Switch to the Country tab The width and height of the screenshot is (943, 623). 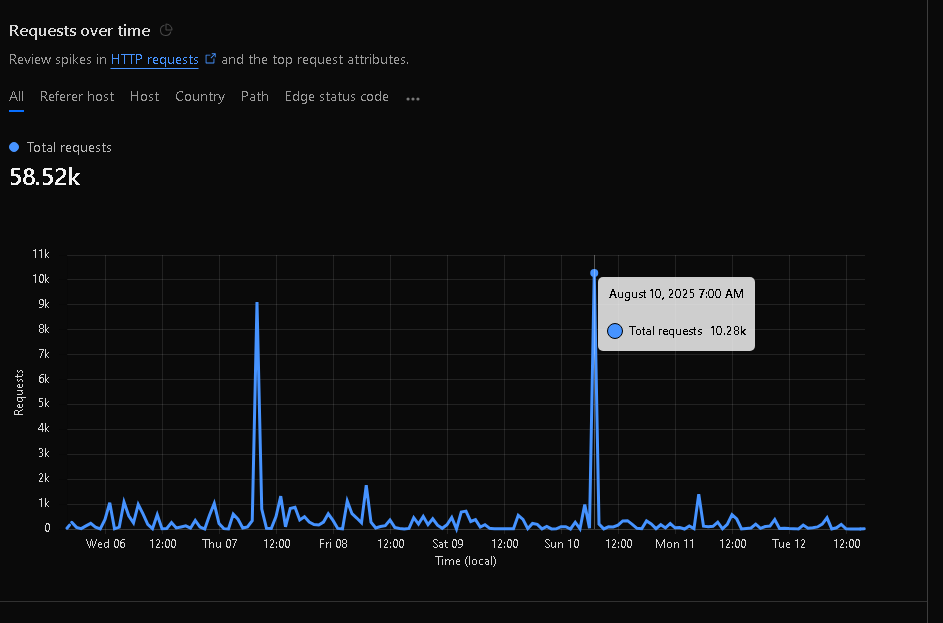point(200,96)
